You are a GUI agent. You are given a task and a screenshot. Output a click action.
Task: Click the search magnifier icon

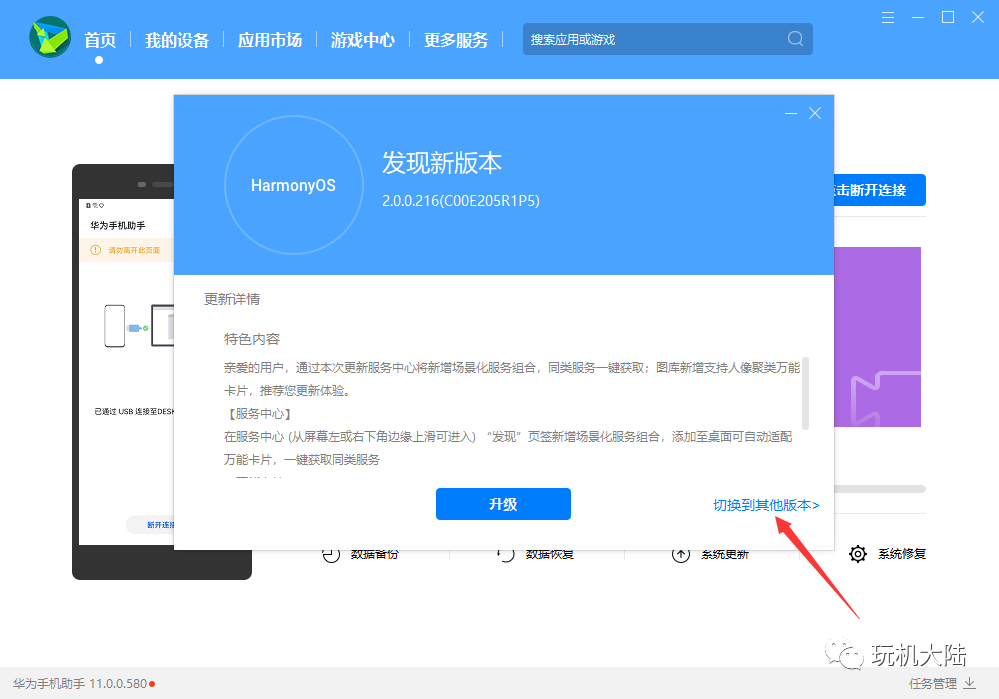pos(795,39)
